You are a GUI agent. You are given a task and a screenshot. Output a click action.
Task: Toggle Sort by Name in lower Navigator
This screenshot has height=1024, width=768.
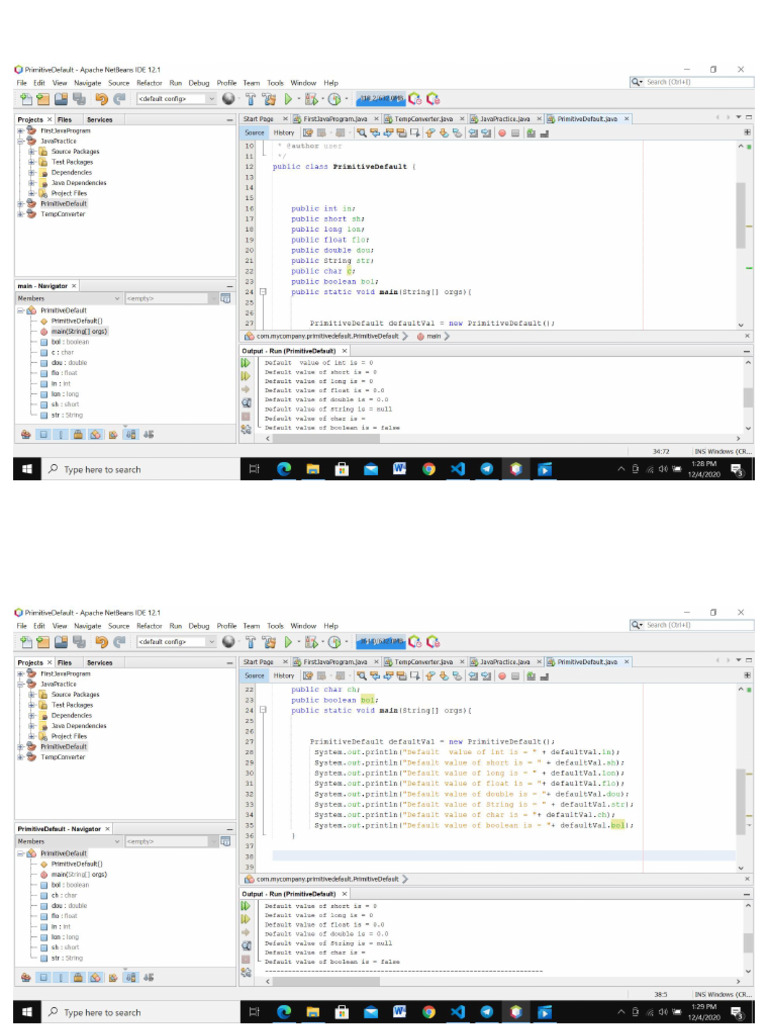[131, 977]
